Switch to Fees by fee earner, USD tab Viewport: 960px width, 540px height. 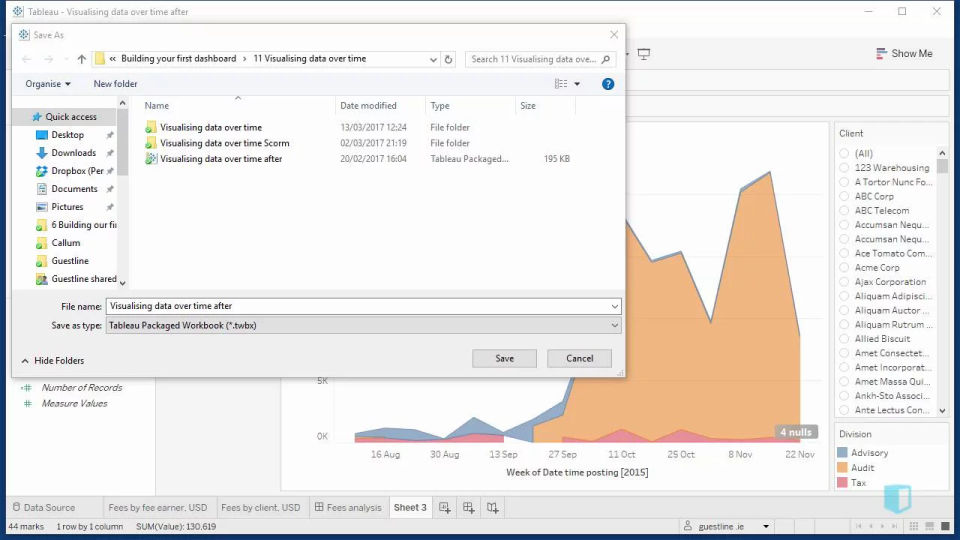coord(157,508)
